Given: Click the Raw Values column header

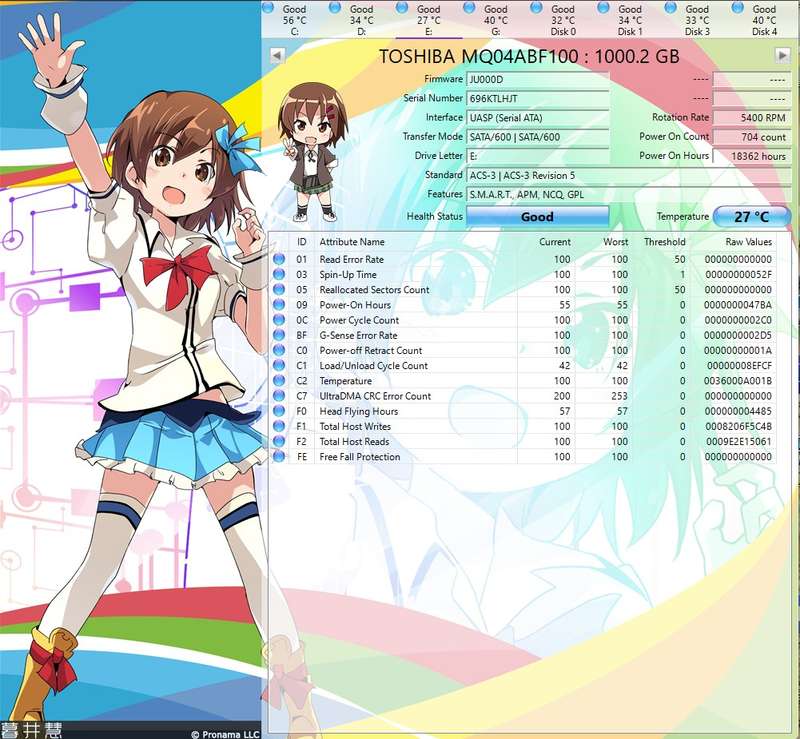Looking at the screenshot, I should [748, 242].
